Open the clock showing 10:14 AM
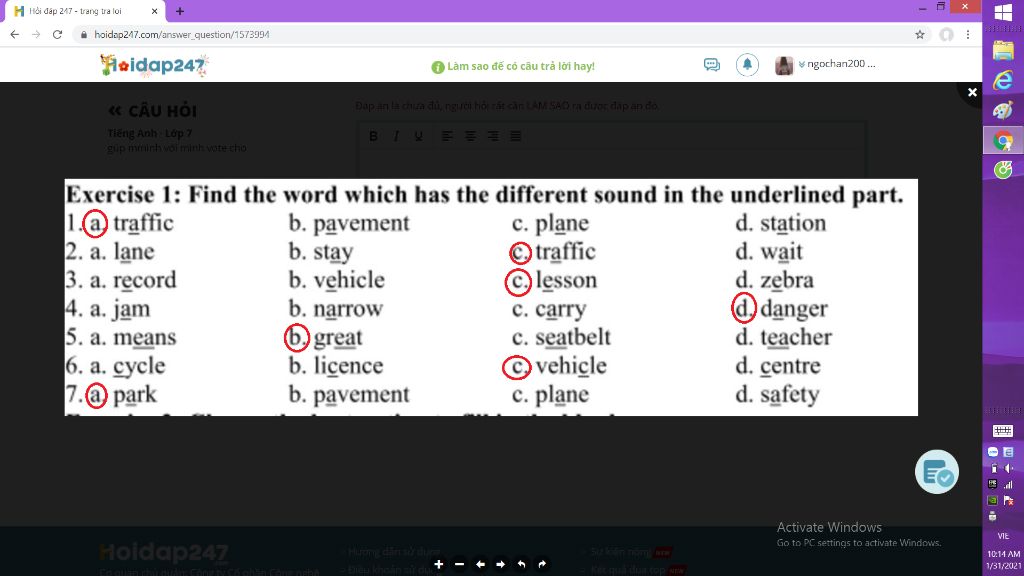1024x576 pixels. pyautogui.click(x=1004, y=554)
